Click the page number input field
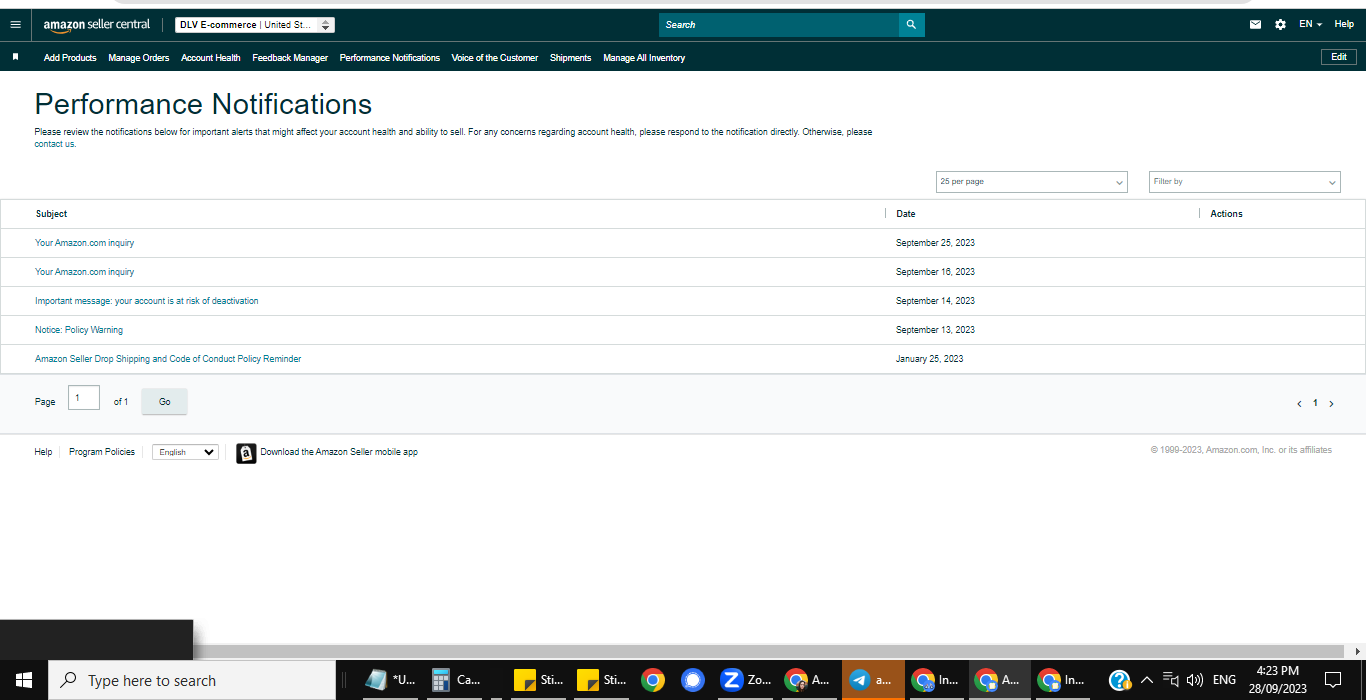 pos(84,398)
